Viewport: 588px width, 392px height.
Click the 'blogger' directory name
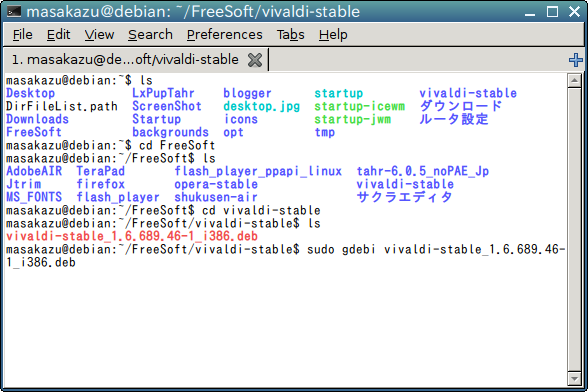(247, 93)
